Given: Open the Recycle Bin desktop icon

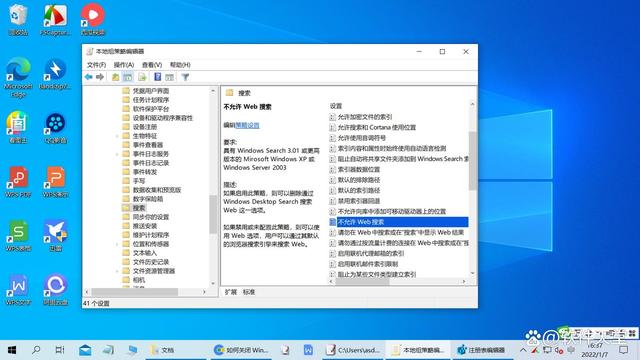Looking at the screenshot, I should 18,20.
